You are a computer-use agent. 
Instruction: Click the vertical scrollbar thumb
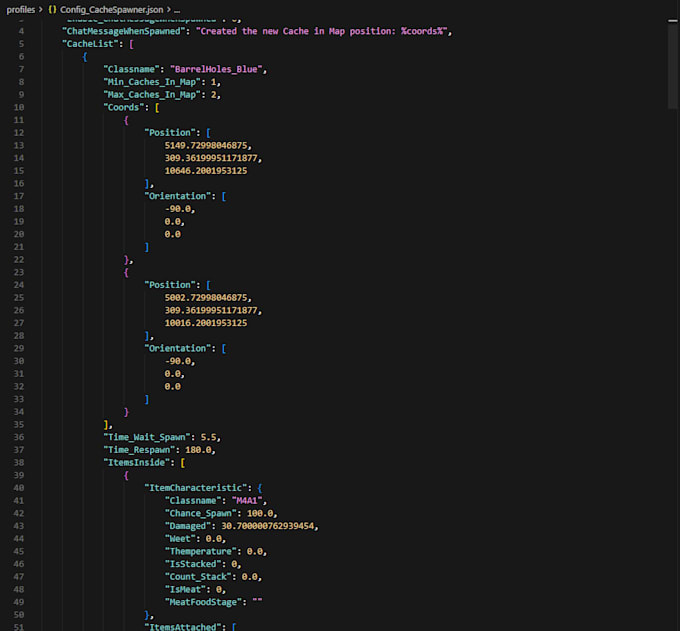tap(673, 65)
